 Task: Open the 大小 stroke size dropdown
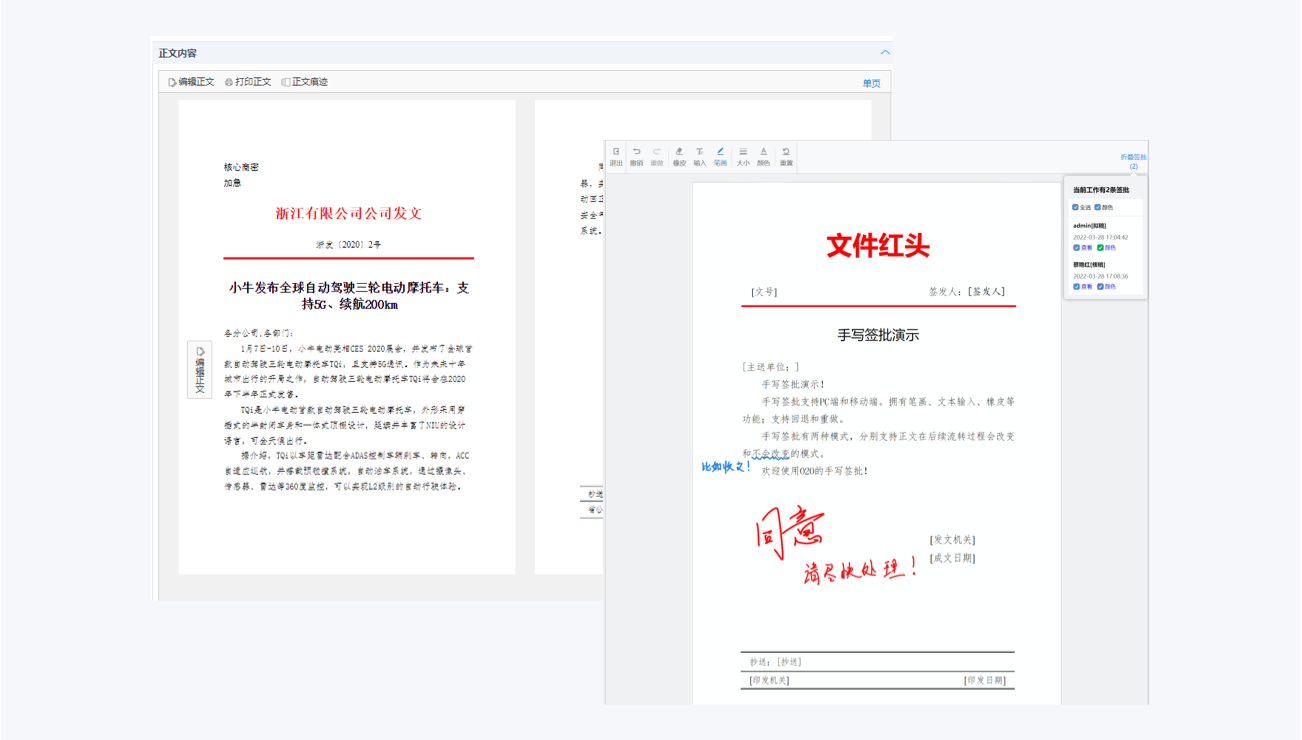click(743, 156)
